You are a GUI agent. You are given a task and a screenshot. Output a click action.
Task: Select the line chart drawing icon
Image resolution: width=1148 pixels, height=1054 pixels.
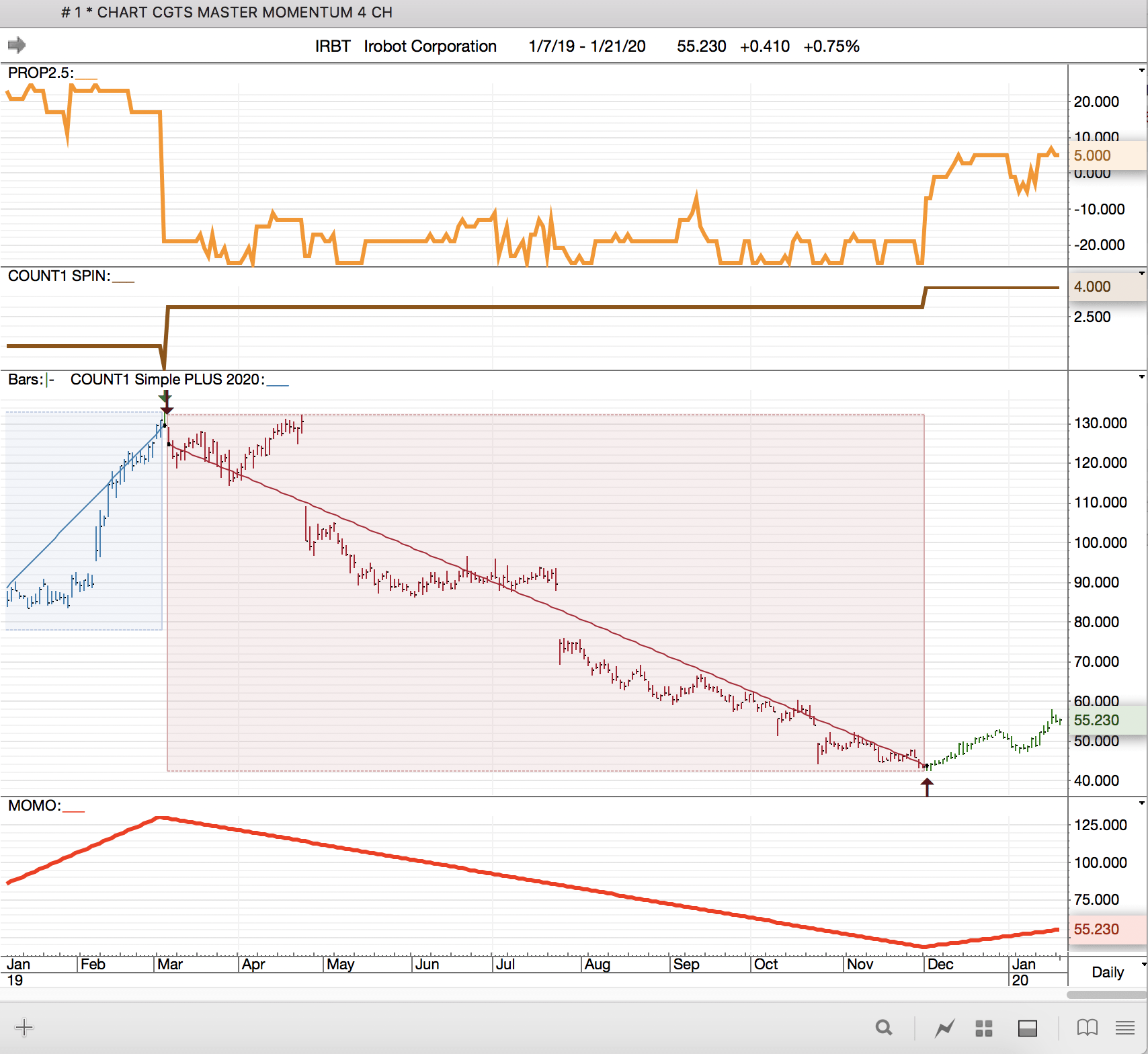[945, 1027]
